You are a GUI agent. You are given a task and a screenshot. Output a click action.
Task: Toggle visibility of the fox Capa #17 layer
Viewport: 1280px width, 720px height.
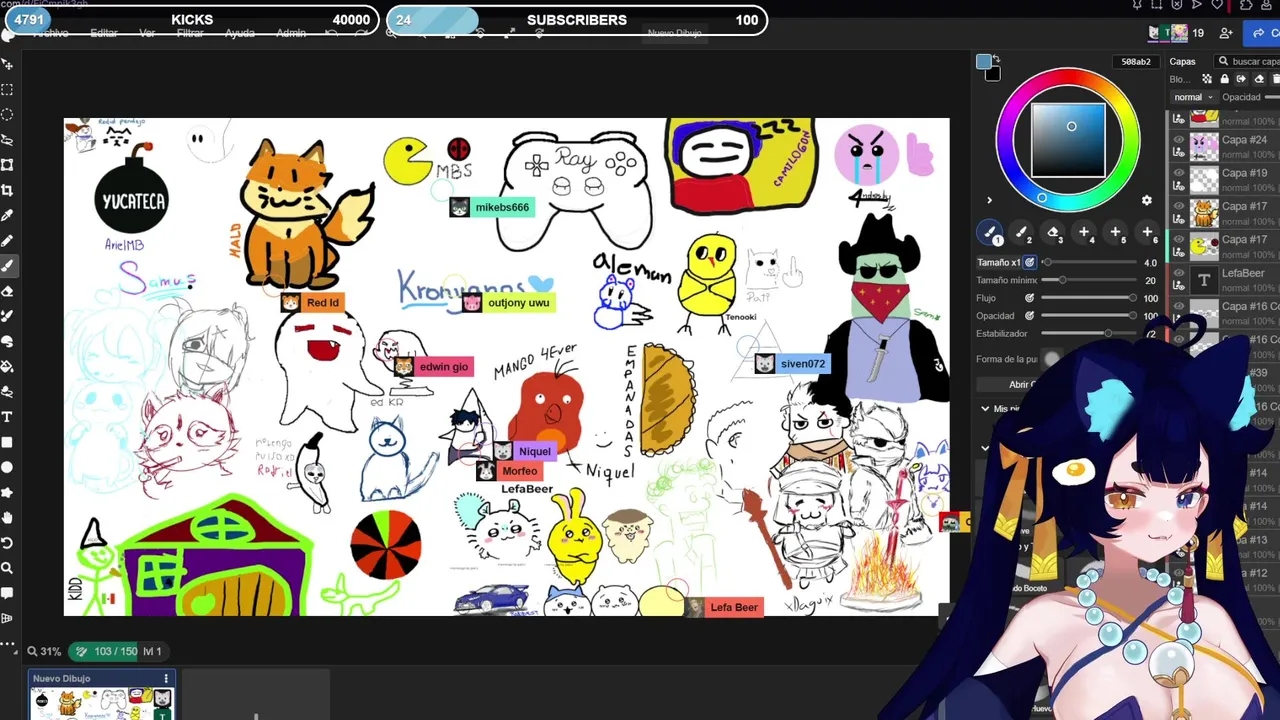click(1179, 206)
